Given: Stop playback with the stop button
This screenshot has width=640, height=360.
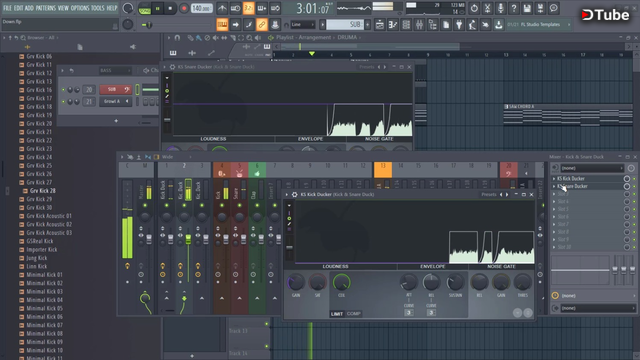Looking at the screenshot, I should tap(170, 8).
